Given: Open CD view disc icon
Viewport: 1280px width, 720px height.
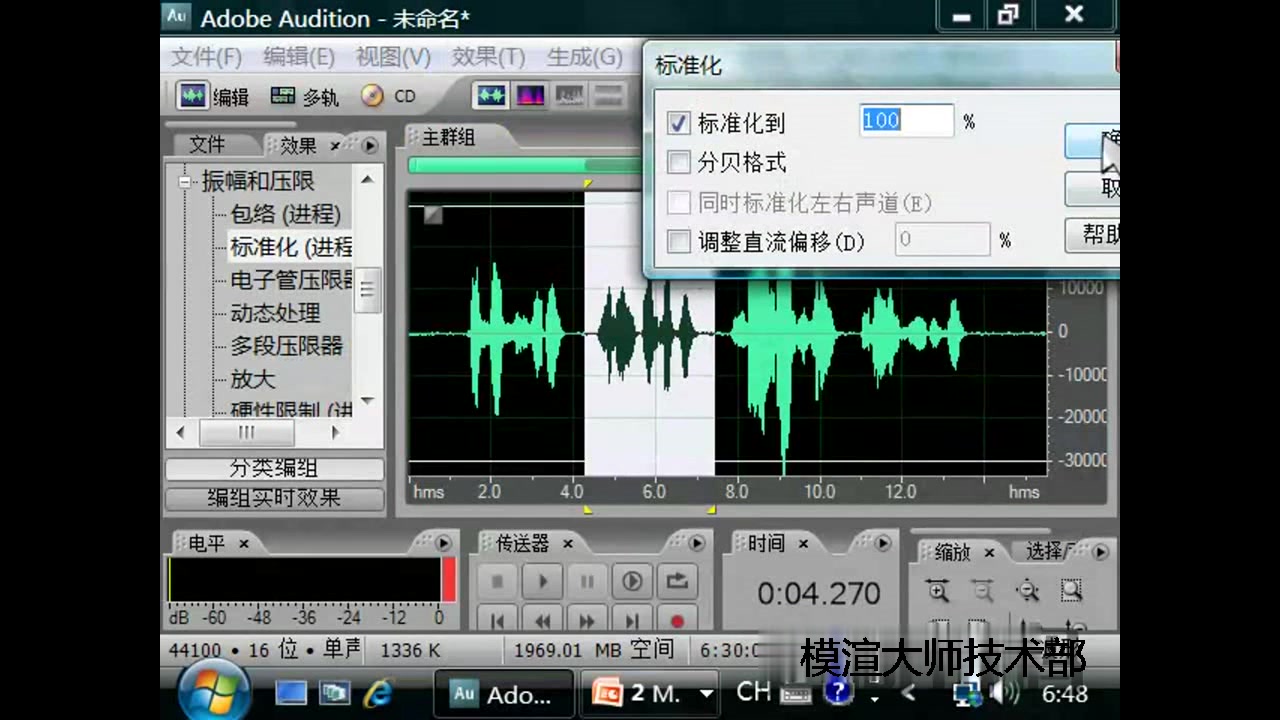Looking at the screenshot, I should pyautogui.click(x=372, y=96).
